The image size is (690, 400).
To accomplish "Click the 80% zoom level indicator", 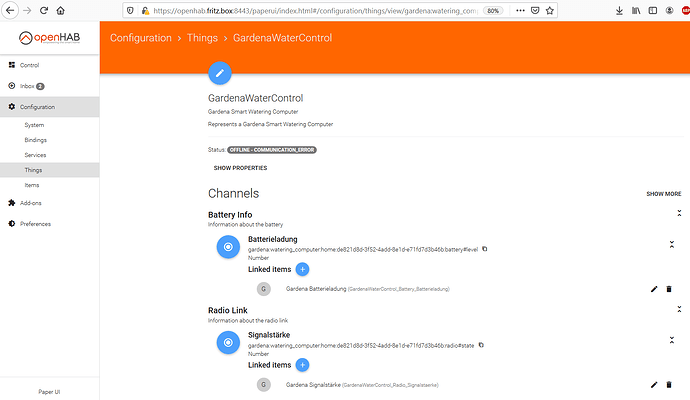I will click(x=493, y=11).
